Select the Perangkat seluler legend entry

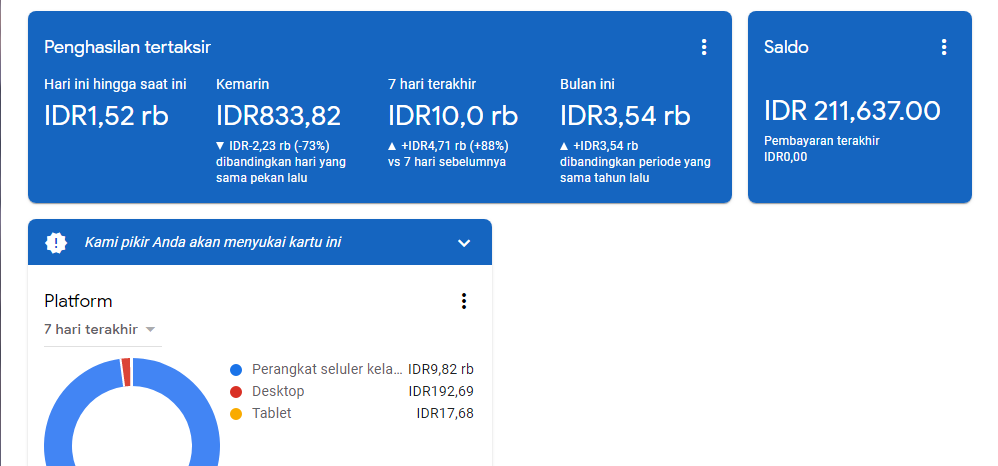pyautogui.click(x=327, y=369)
